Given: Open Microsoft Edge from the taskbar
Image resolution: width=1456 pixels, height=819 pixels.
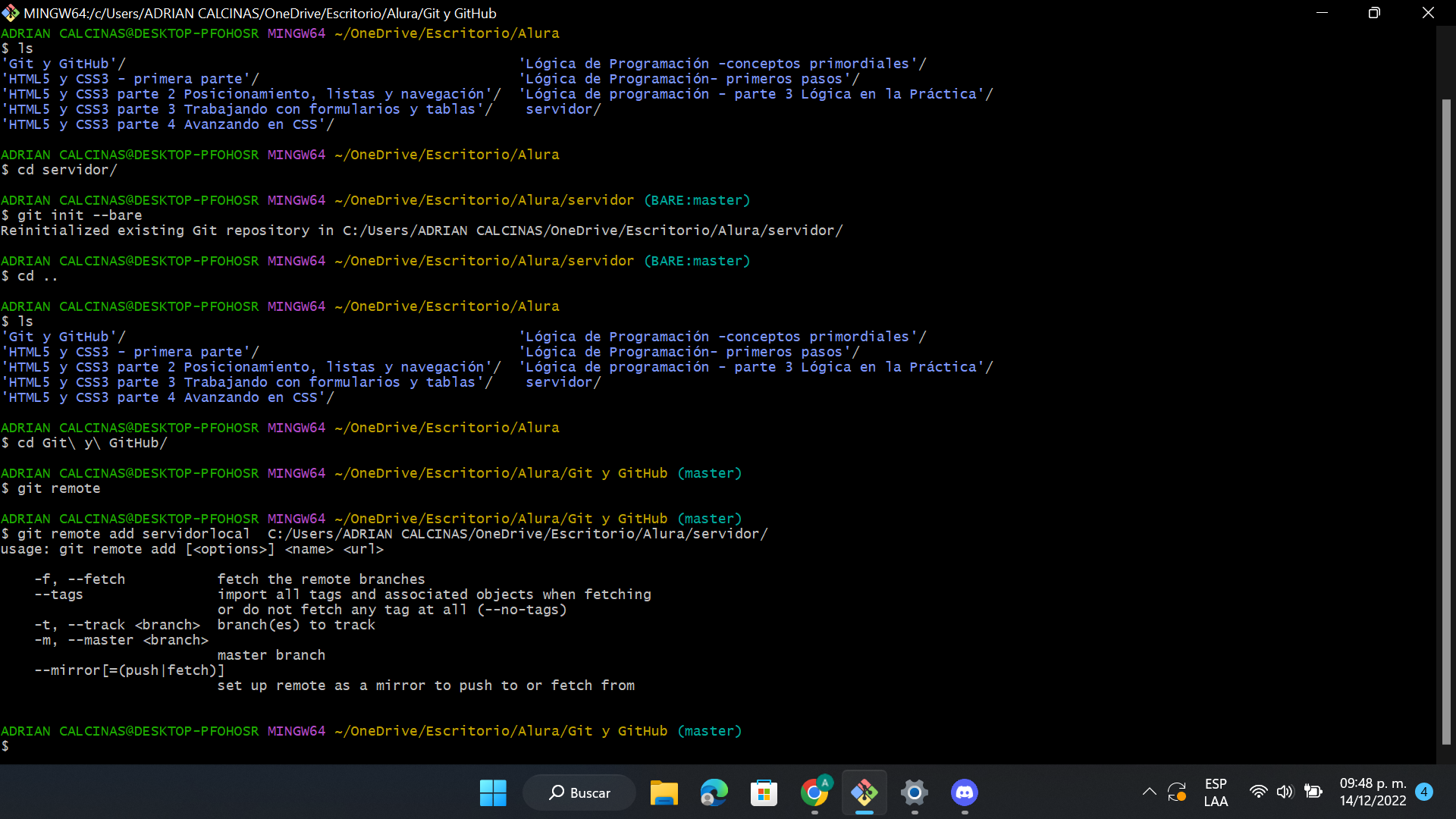Looking at the screenshot, I should (714, 792).
